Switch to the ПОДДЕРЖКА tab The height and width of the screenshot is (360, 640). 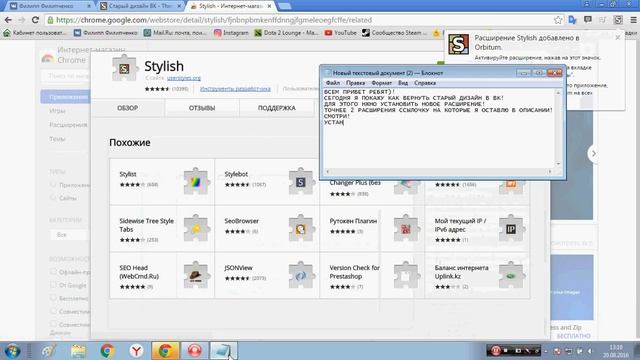(276, 108)
